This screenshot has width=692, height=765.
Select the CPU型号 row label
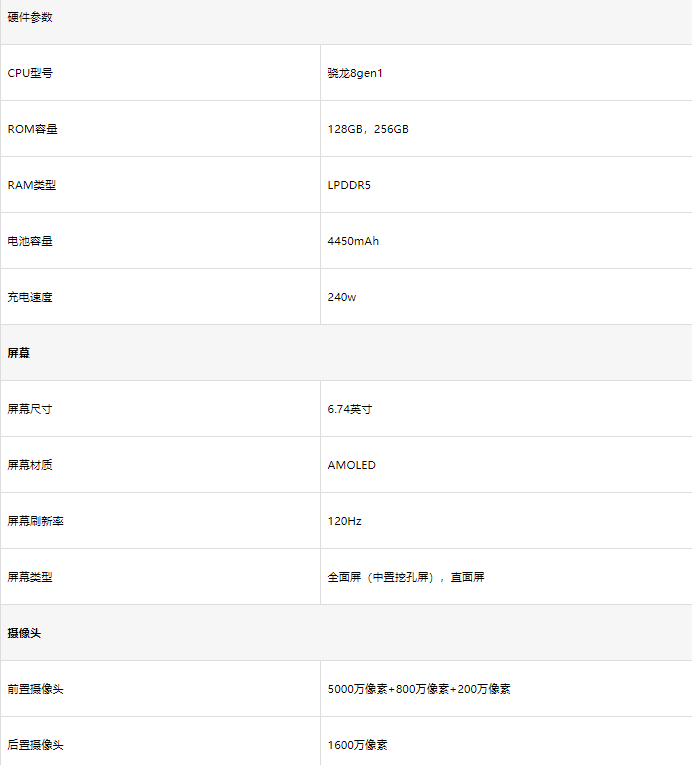click(30, 73)
